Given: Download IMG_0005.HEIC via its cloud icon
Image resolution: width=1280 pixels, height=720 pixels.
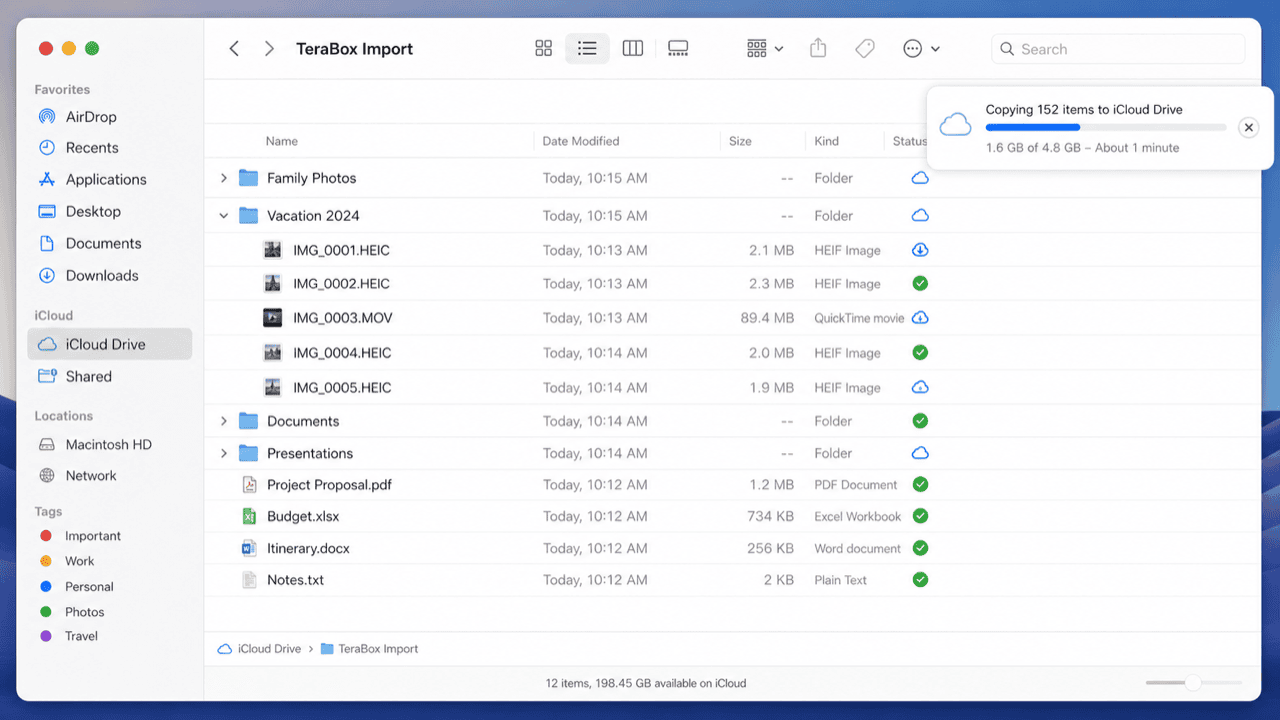Looking at the screenshot, I should (x=920, y=387).
